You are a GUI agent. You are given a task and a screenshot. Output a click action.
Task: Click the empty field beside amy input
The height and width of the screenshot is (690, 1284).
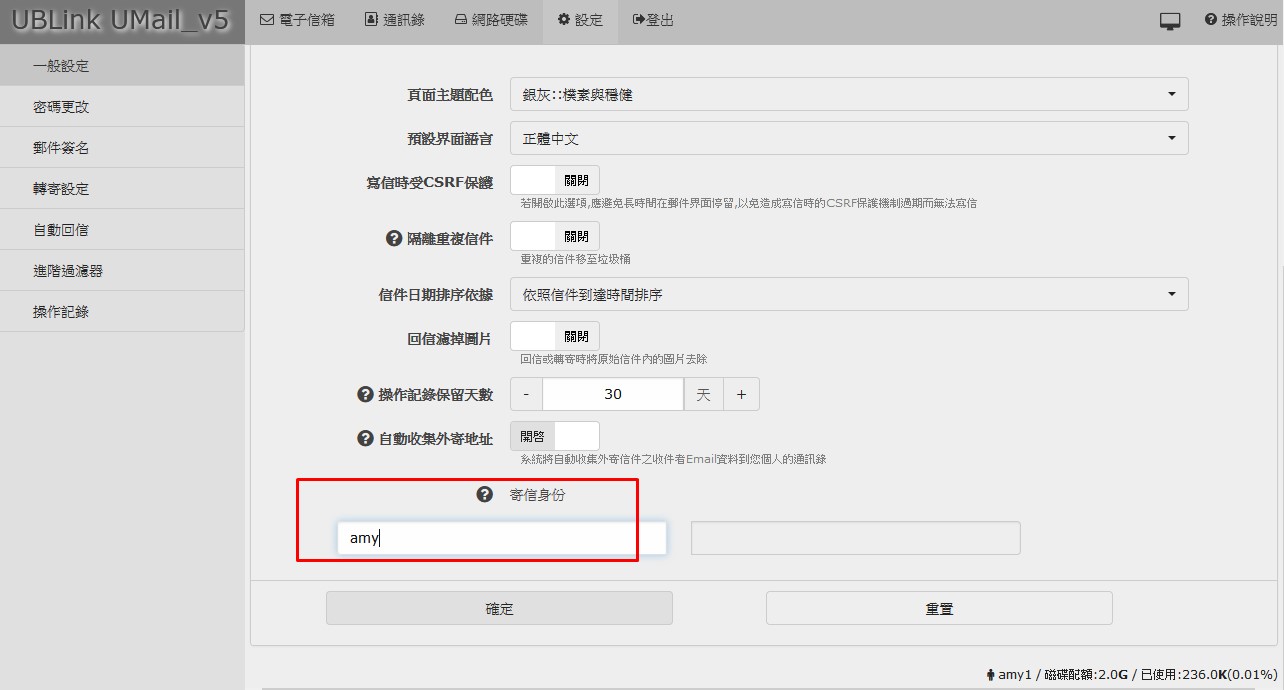[x=855, y=538]
